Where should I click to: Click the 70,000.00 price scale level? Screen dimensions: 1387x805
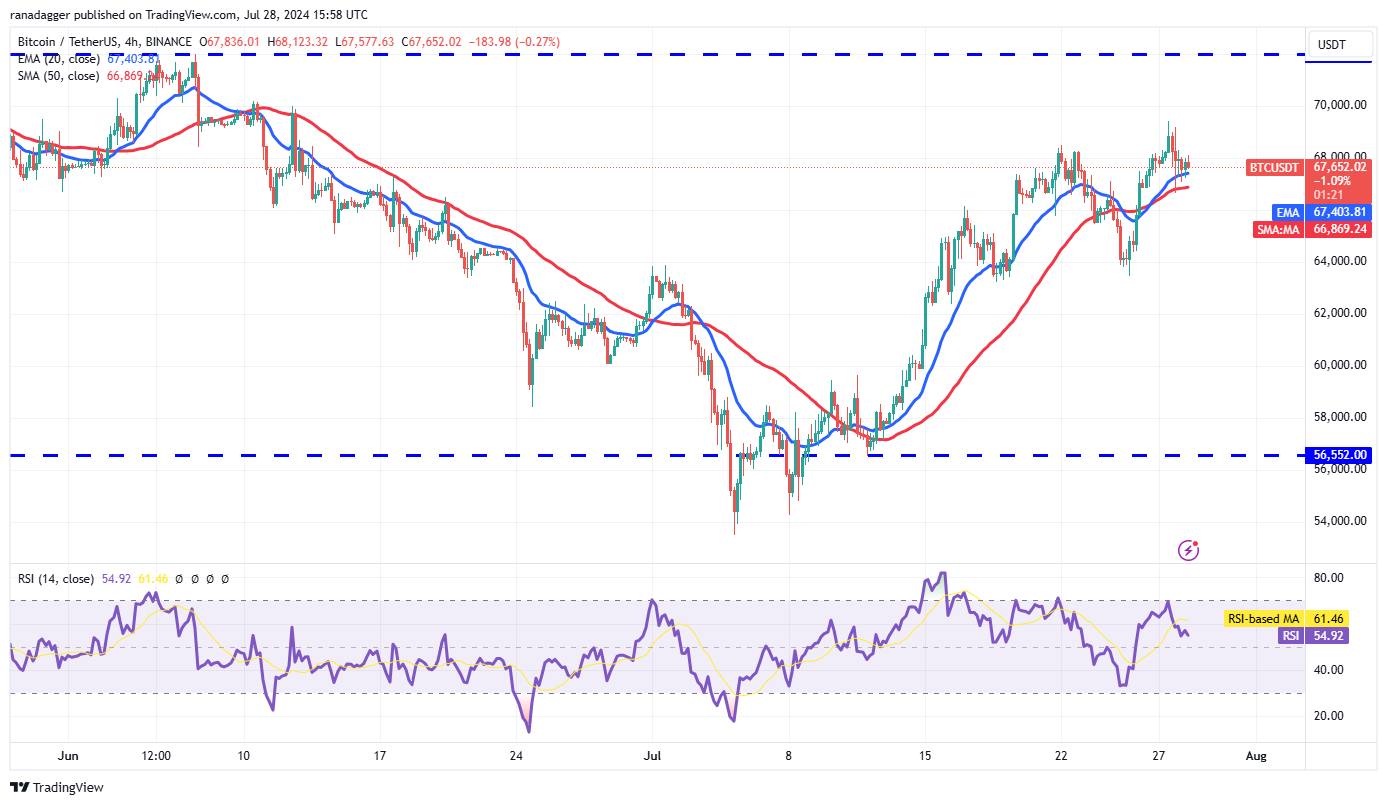click(x=1341, y=105)
